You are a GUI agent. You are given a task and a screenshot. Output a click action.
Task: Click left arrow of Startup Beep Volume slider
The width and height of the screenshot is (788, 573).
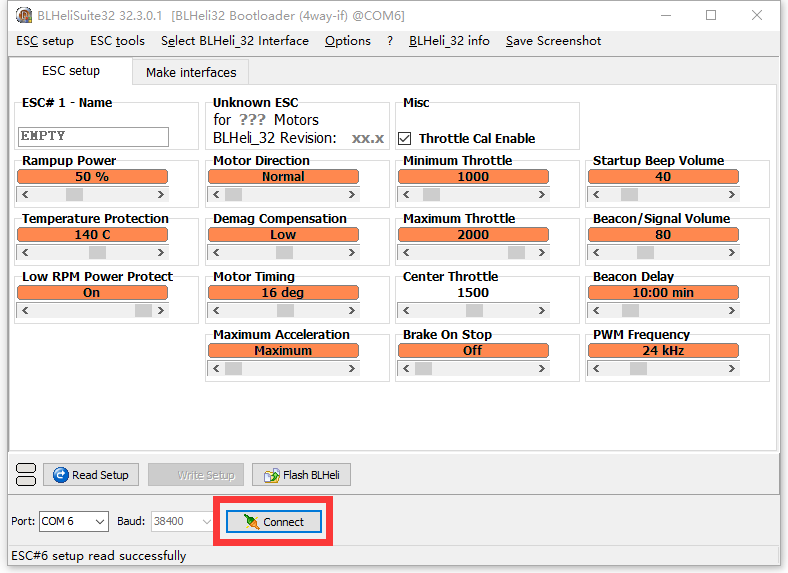tap(596, 195)
